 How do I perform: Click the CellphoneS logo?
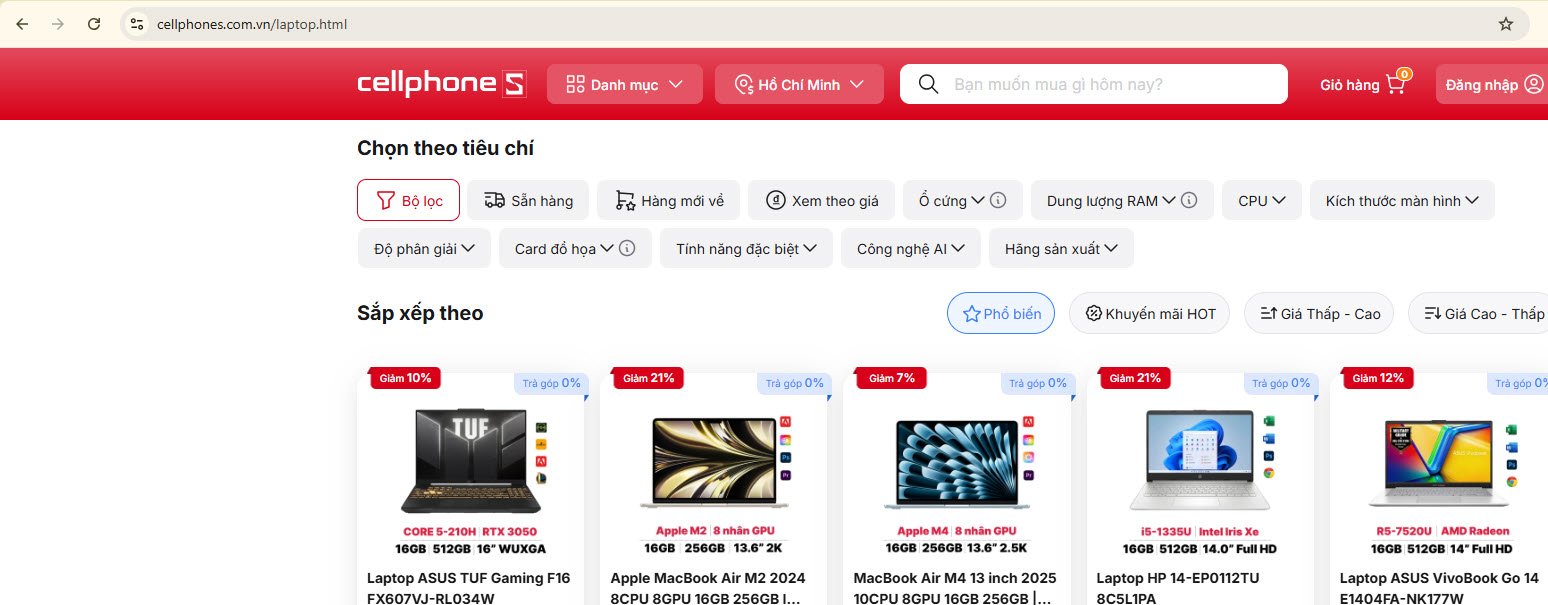[x=441, y=84]
